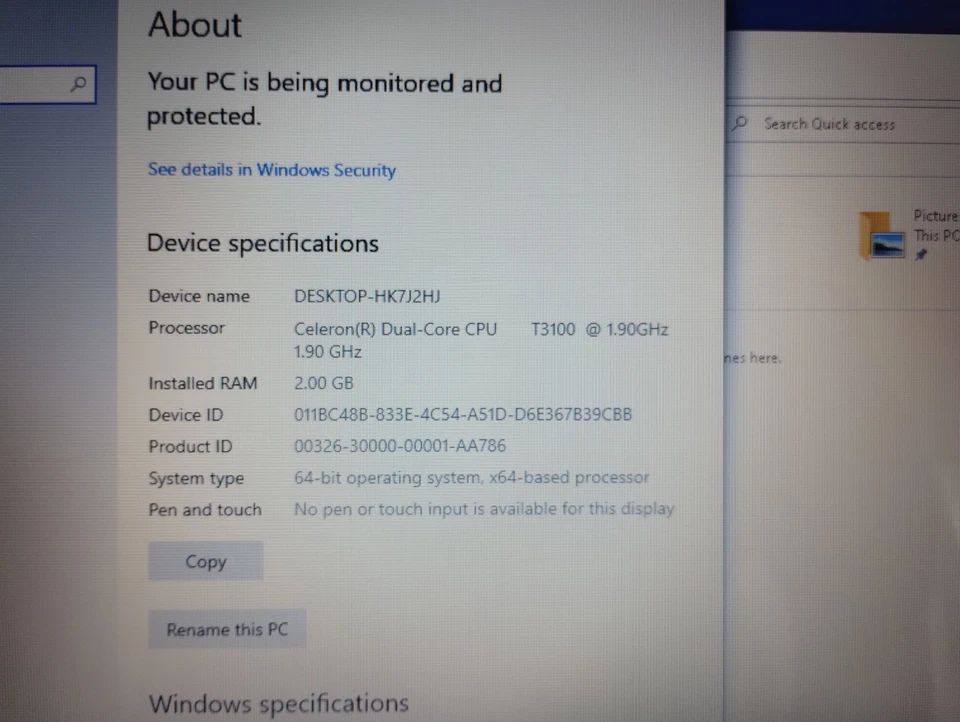This screenshot has width=960, height=722.
Task: Click the Pictures pinned item icon in Explorer
Action: pos(883,236)
